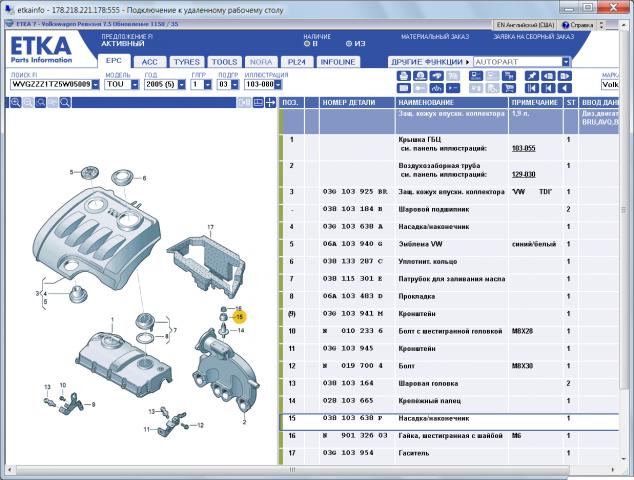
Task: Select part number 028 103 665
Action: pos(348,401)
